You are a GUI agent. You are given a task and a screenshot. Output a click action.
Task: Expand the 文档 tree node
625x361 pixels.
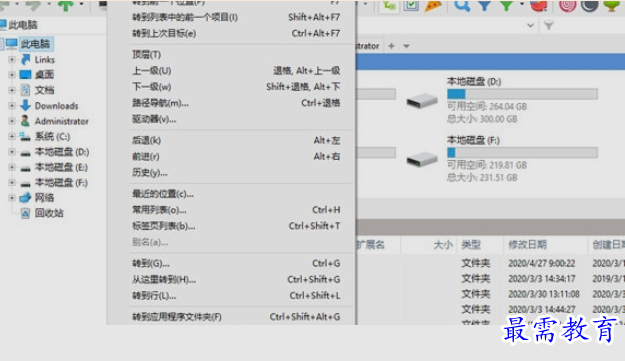pyautogui.click(x=12, y=90)
